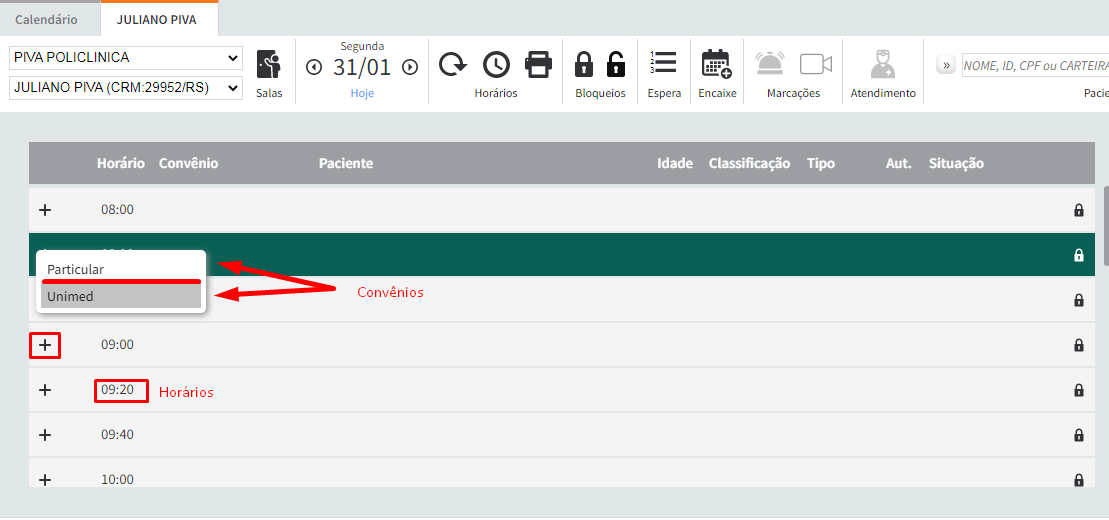The width and height of the screenshot is (1109, 520).
Task: Toggle the lock on the 09:20 row
Action: click(x=1078, y=390)
